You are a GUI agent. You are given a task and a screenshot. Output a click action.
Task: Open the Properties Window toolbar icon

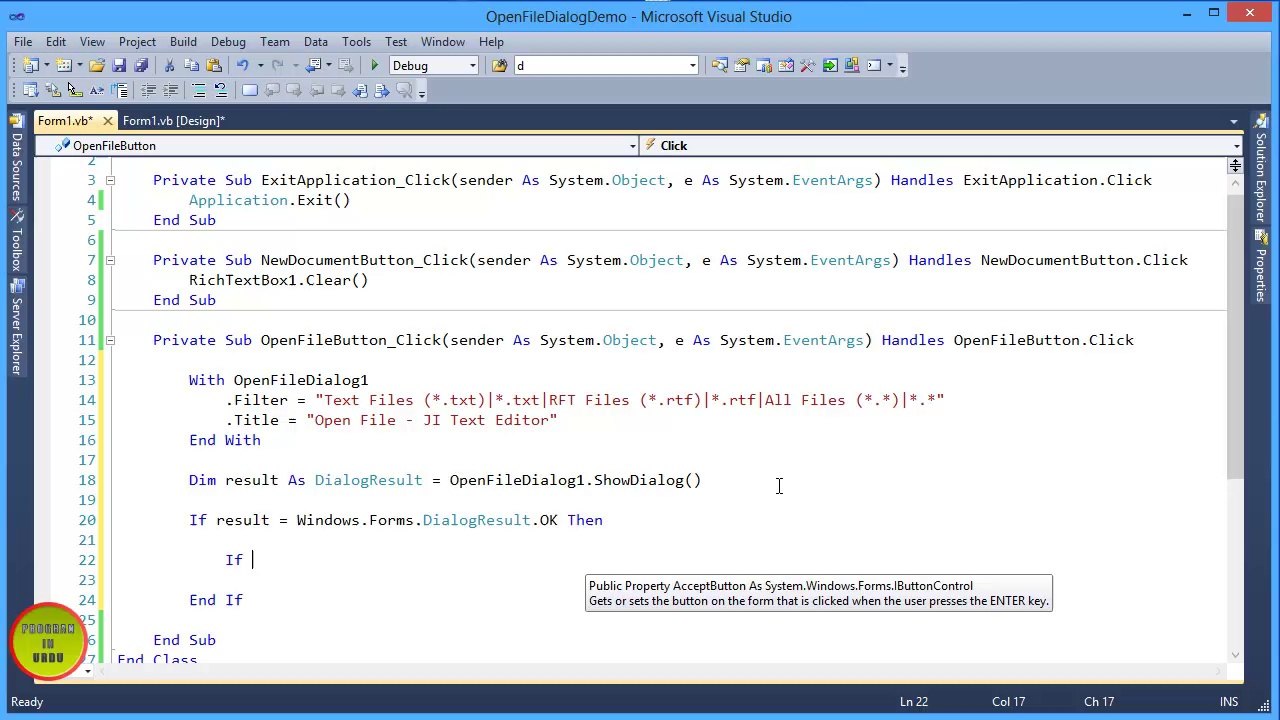[x=741, y=66]
